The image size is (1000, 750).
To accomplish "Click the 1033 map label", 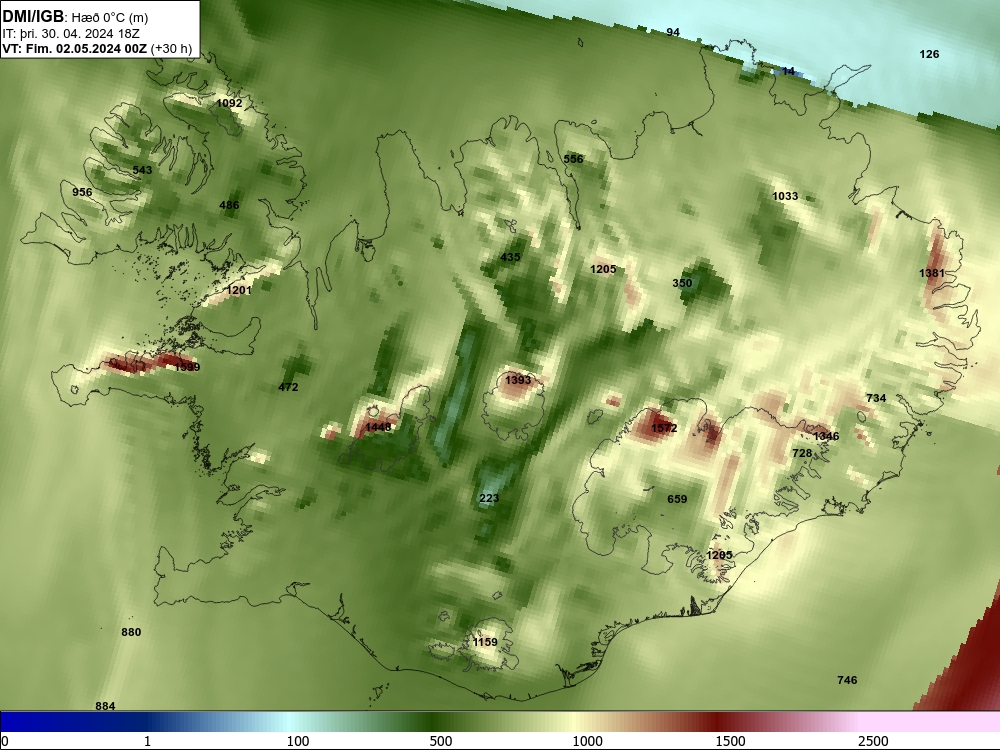I will 785,196.
